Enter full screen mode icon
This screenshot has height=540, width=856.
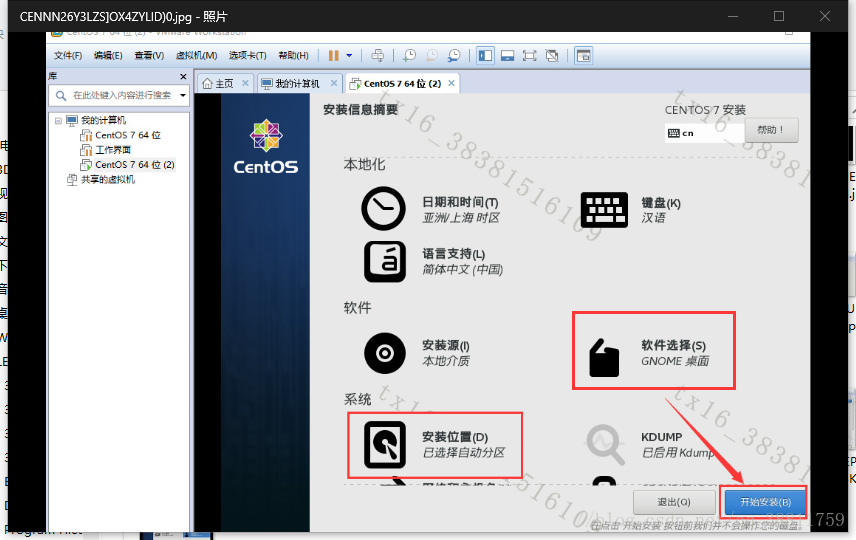tap(529, 55)
